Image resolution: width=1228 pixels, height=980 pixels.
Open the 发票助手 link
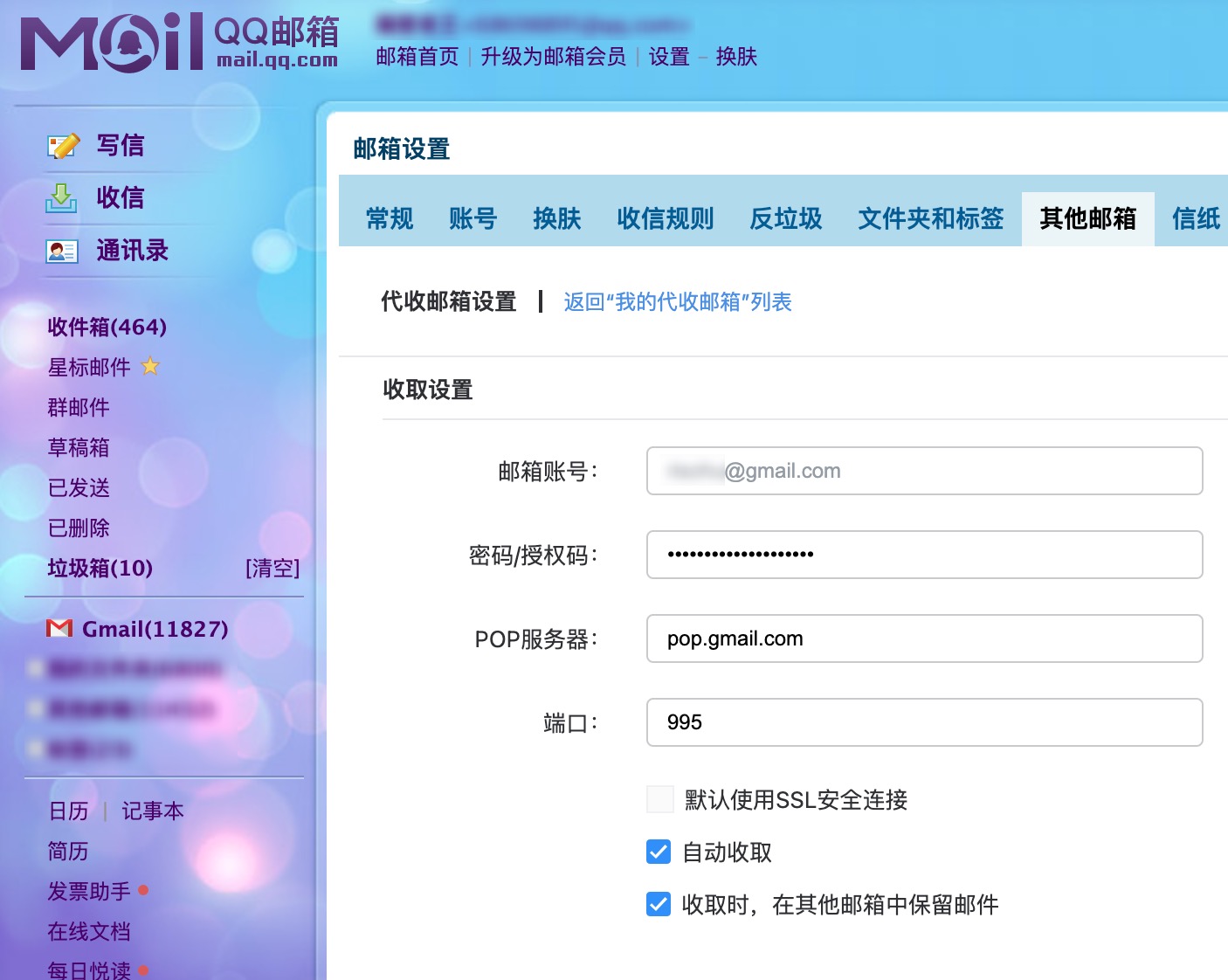tap(89, 892)
